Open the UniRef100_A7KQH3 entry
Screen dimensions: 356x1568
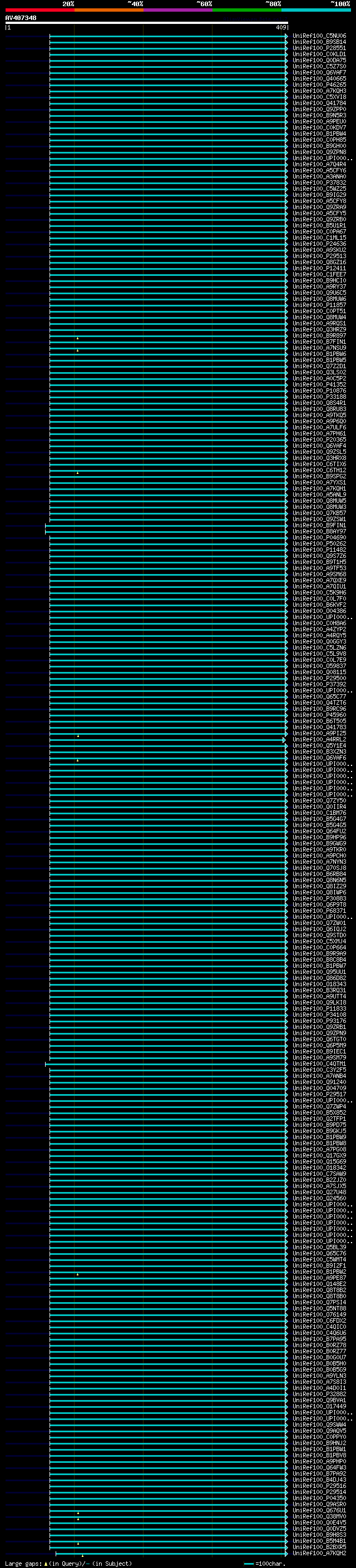tap(319, 91)
